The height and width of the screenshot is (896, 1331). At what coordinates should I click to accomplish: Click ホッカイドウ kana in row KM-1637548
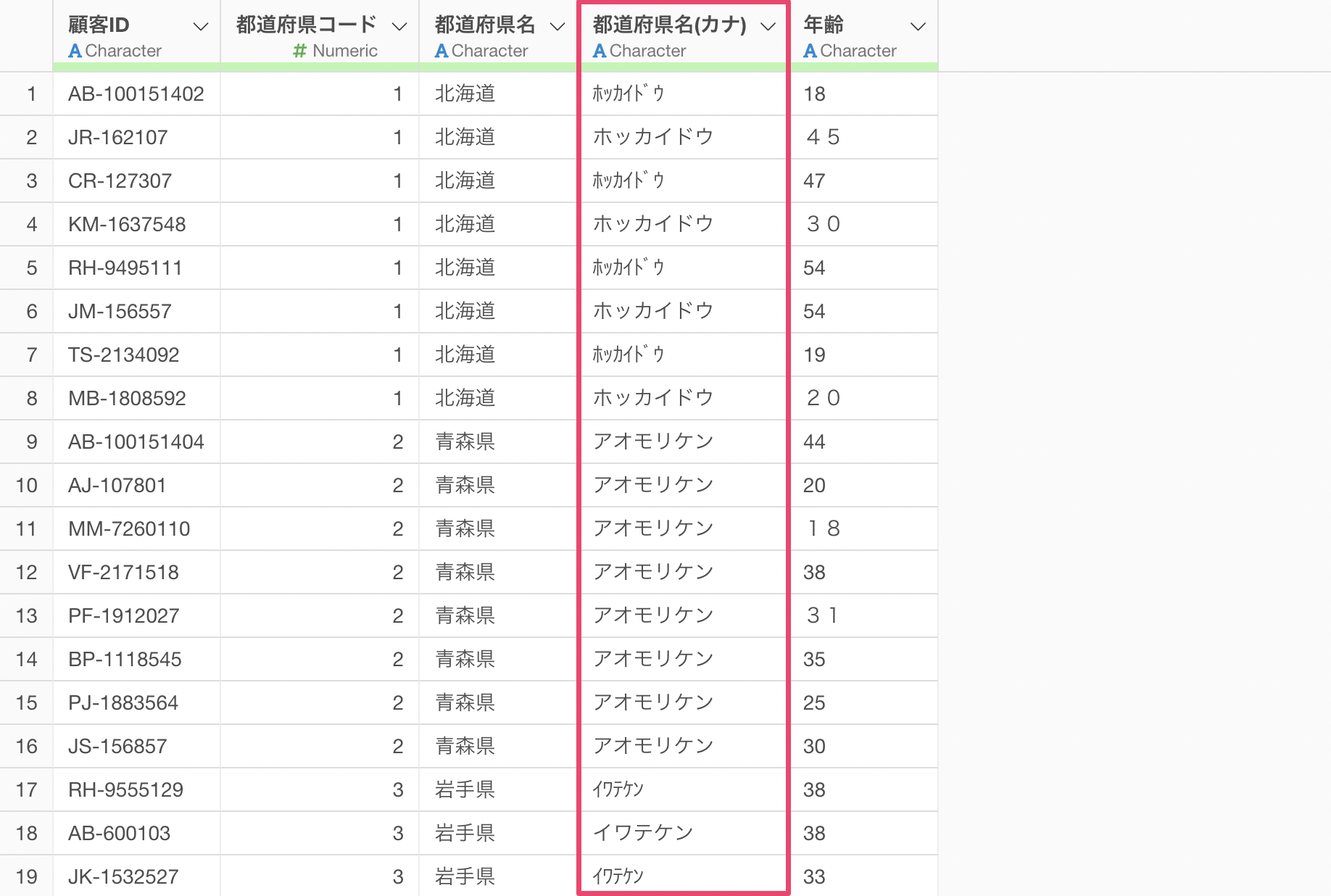tap(653, 224)
